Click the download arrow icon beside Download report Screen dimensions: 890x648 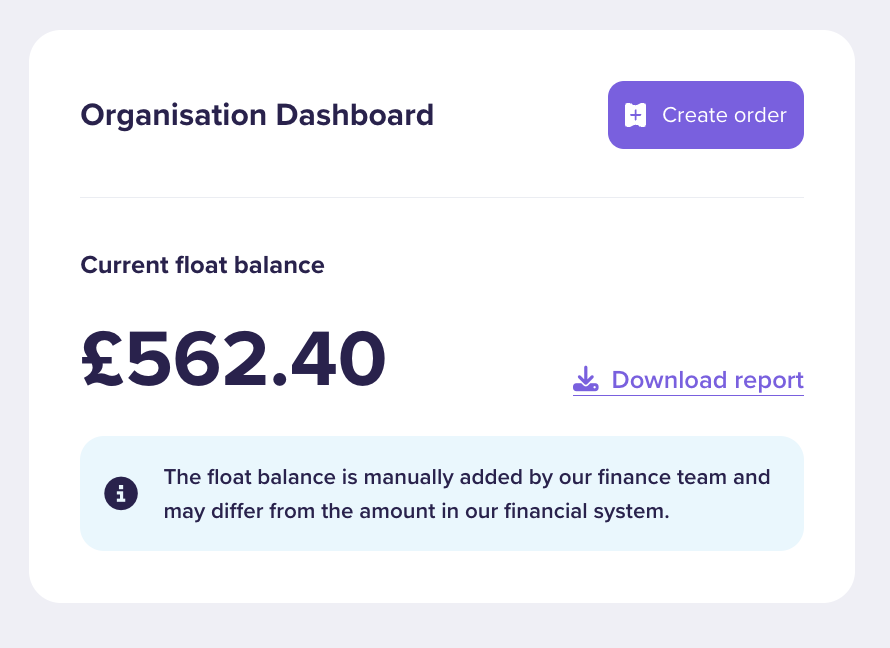586,379
